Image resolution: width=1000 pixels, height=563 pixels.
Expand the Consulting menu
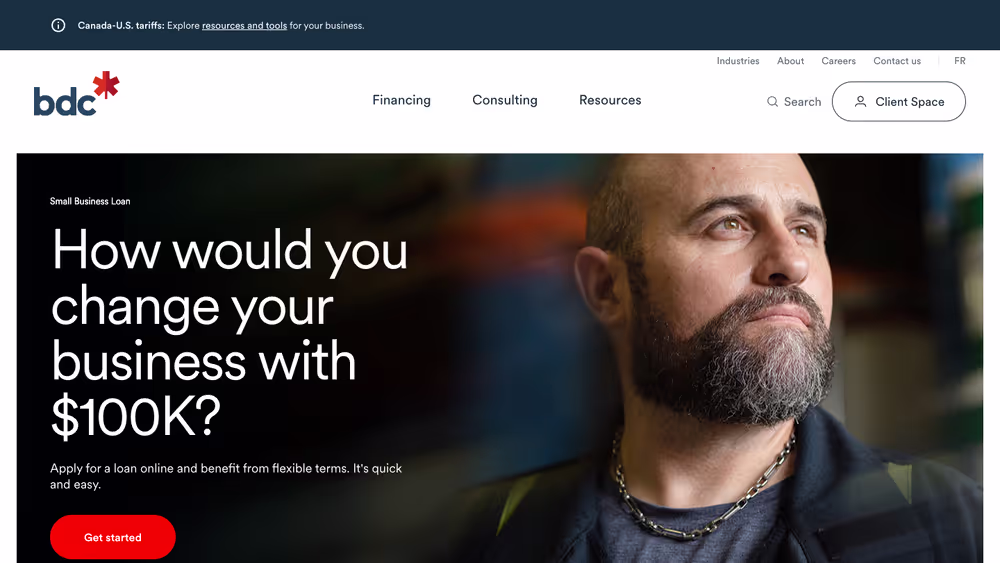point(504,100)
